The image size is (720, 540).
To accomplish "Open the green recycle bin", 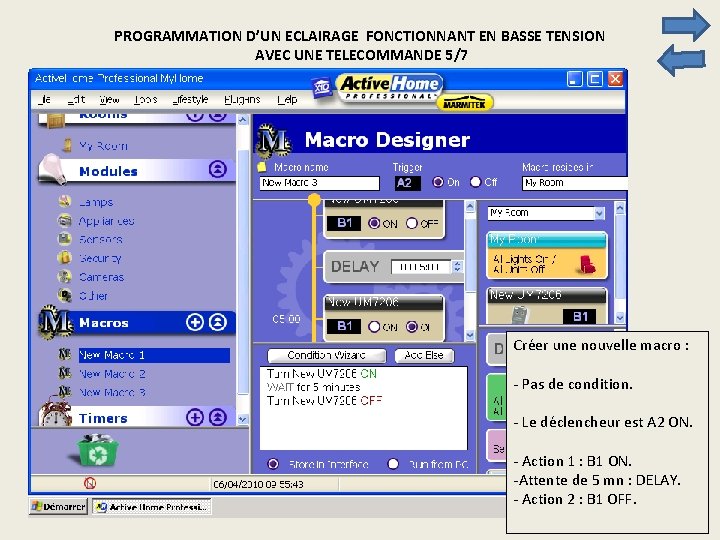I will pos(96,450).
